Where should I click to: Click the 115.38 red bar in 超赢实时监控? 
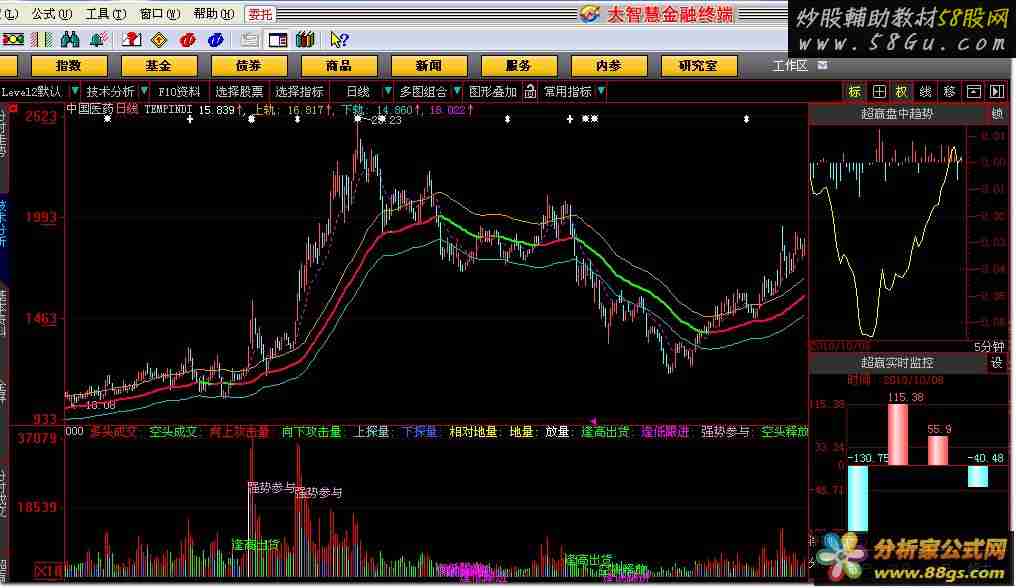tap(897, 434)
